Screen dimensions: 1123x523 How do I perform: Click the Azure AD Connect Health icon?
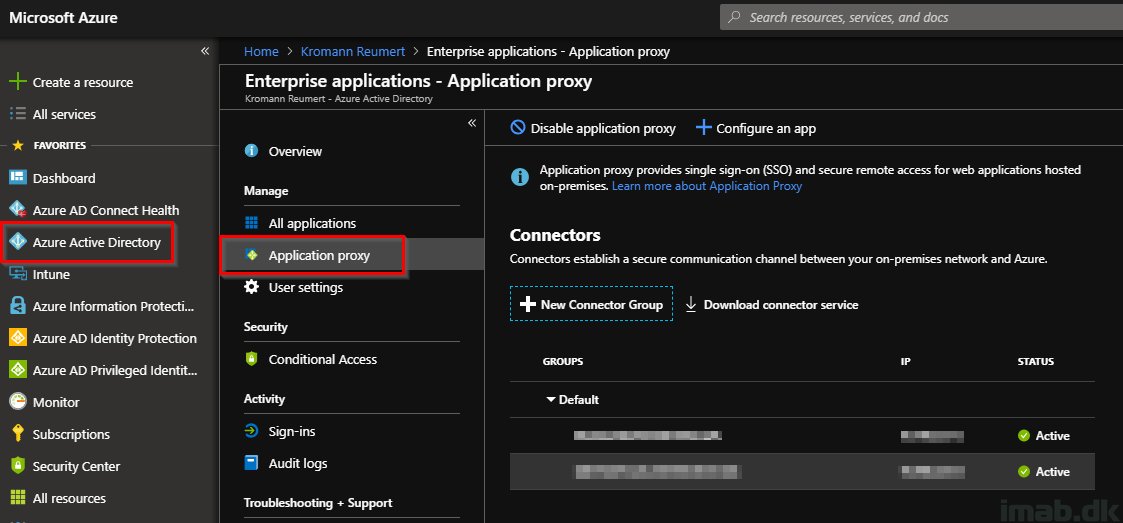tap(17, 210)
